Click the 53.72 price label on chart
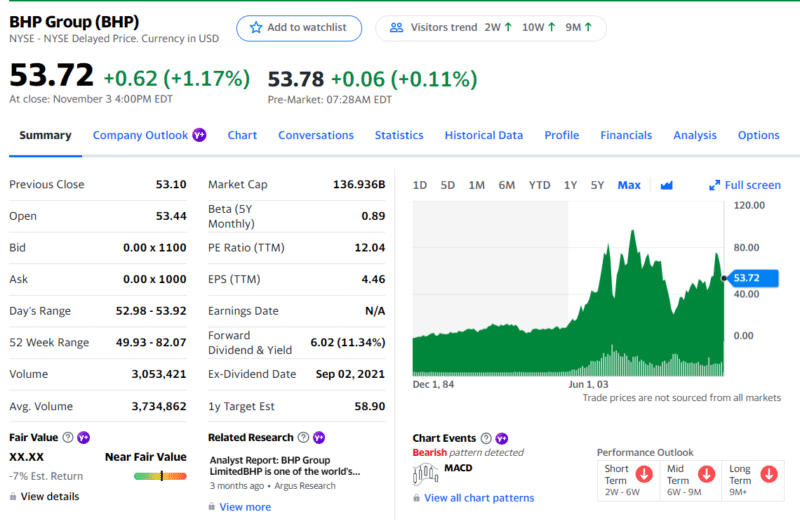The image size is (800, 531). (753, 278)
